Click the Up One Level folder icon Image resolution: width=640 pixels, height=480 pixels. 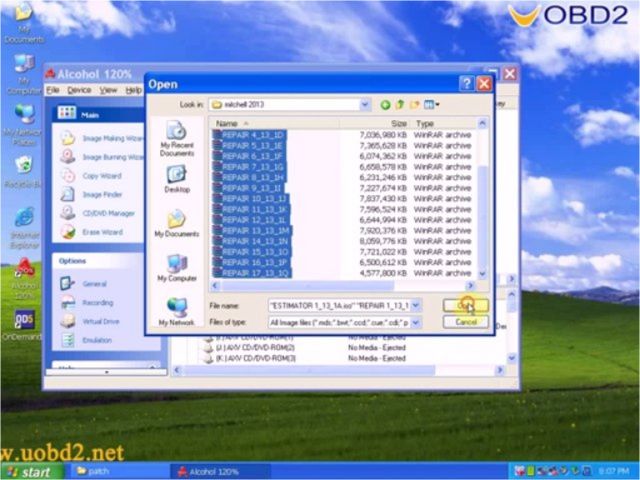[400, 104]
